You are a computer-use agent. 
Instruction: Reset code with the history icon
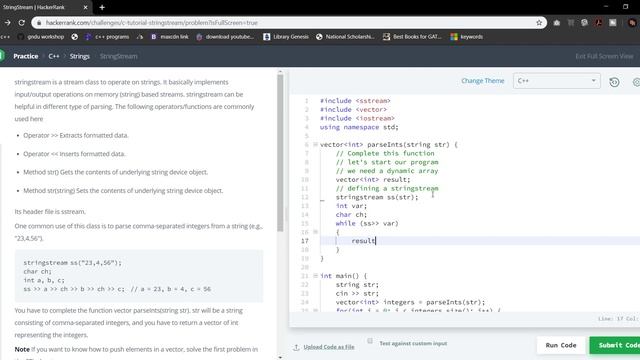[x=614, y=82]
